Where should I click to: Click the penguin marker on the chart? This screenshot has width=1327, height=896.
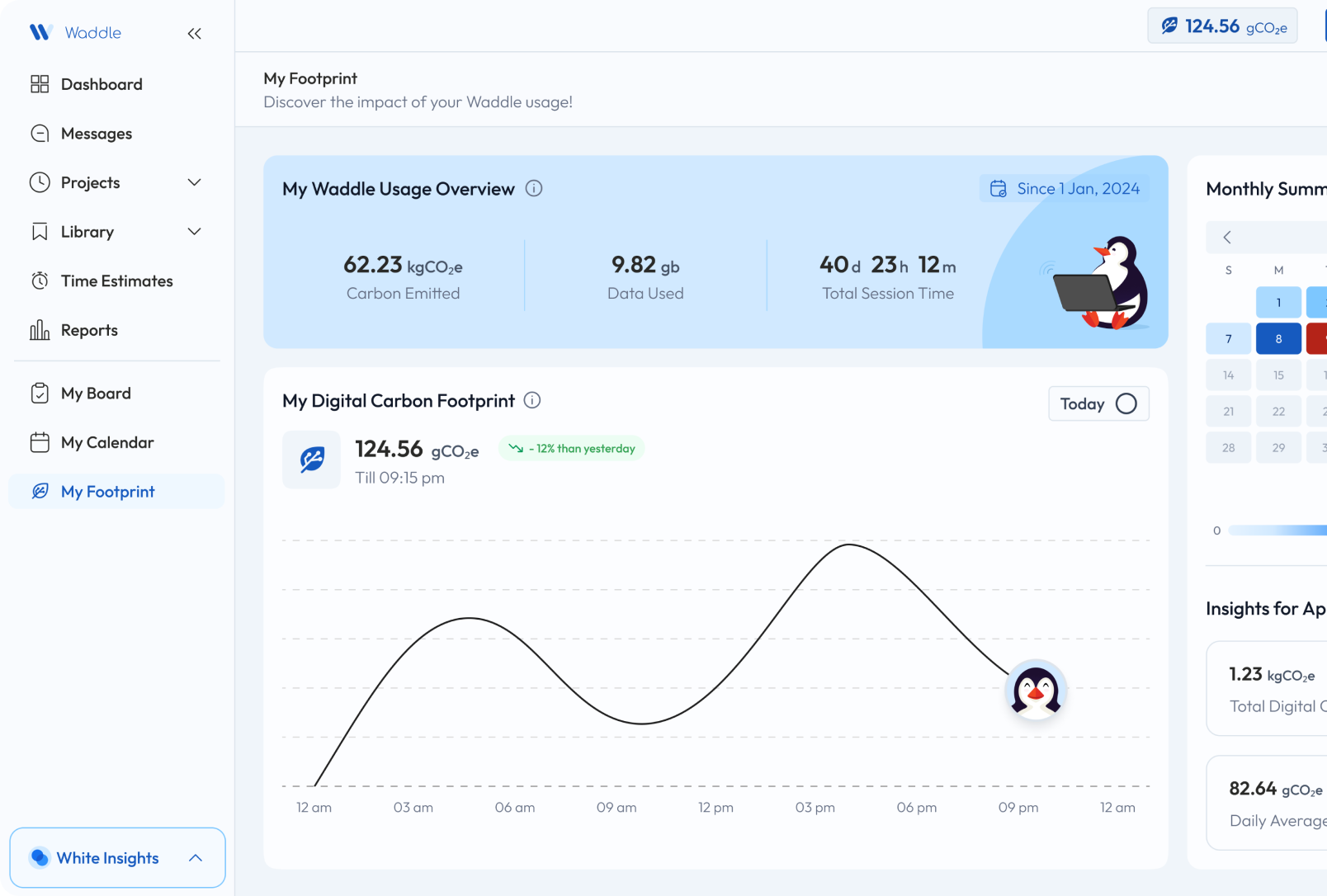[1036, 690]
